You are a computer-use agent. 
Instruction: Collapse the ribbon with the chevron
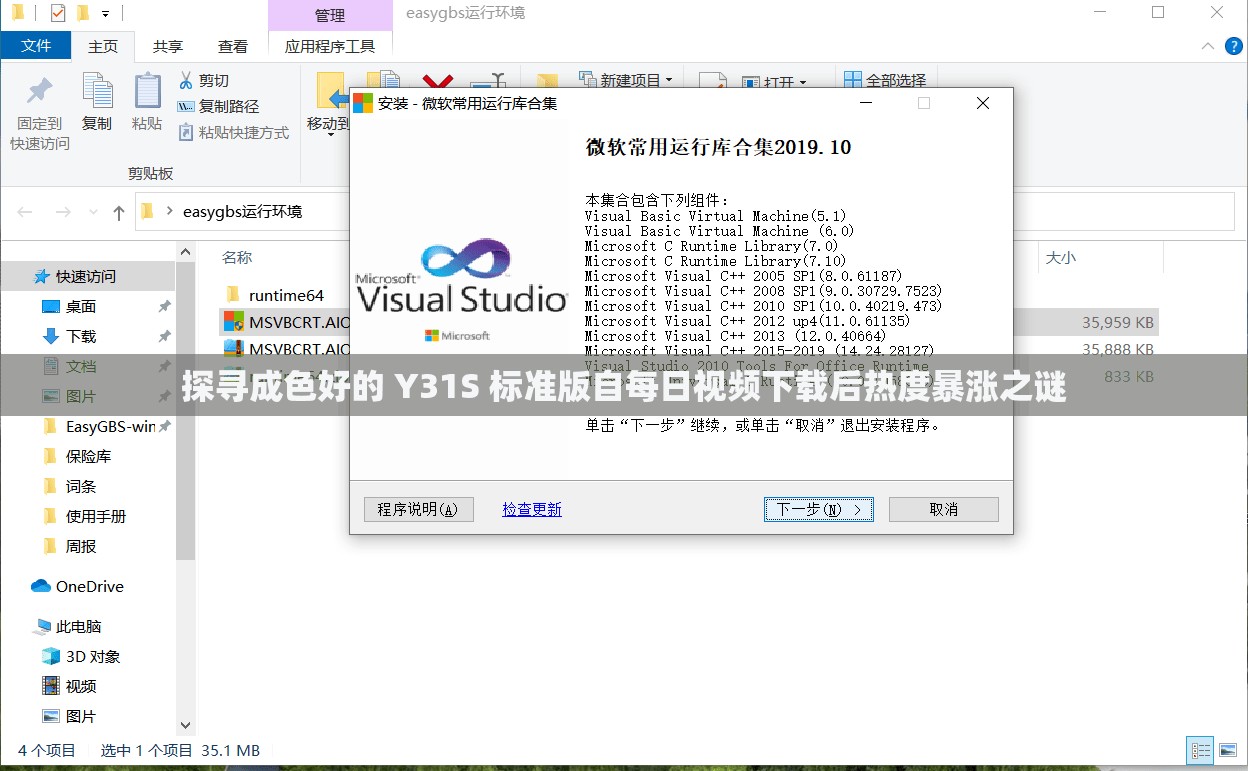(1209, 46)
